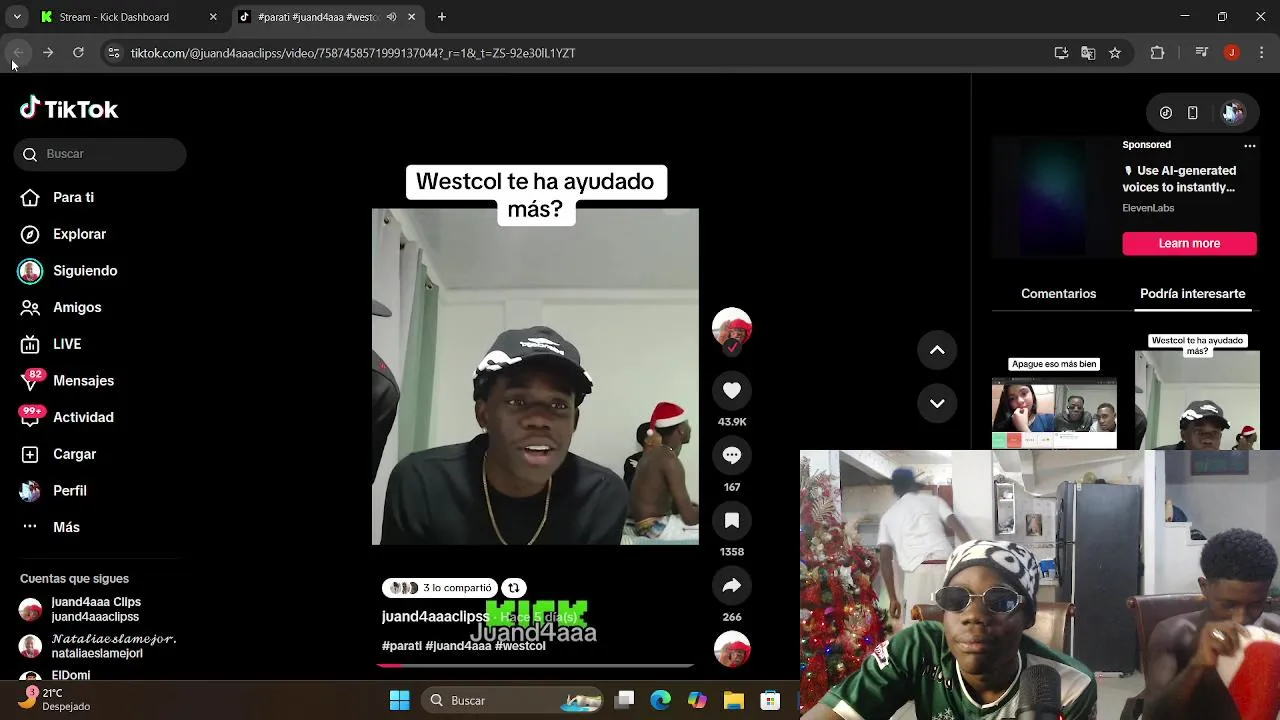Click Learn more on the ad
This screenshot has width=1280, height=720.
(x=1189, y=243)
